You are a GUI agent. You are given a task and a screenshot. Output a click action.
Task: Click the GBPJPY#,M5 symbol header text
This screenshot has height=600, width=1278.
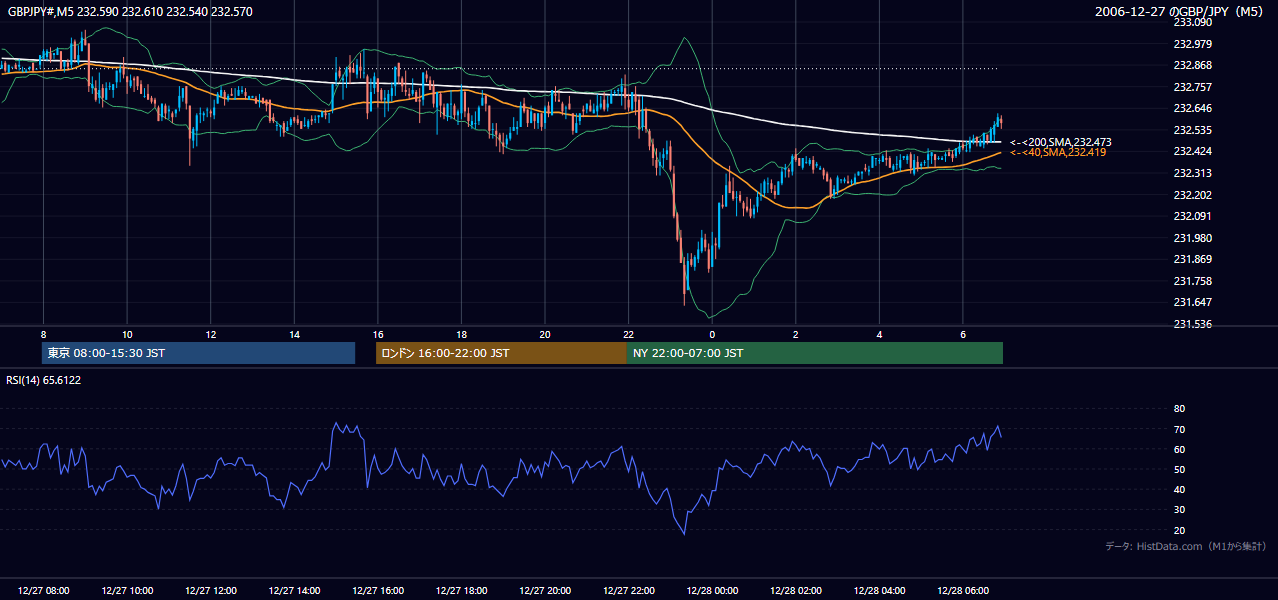131,12
